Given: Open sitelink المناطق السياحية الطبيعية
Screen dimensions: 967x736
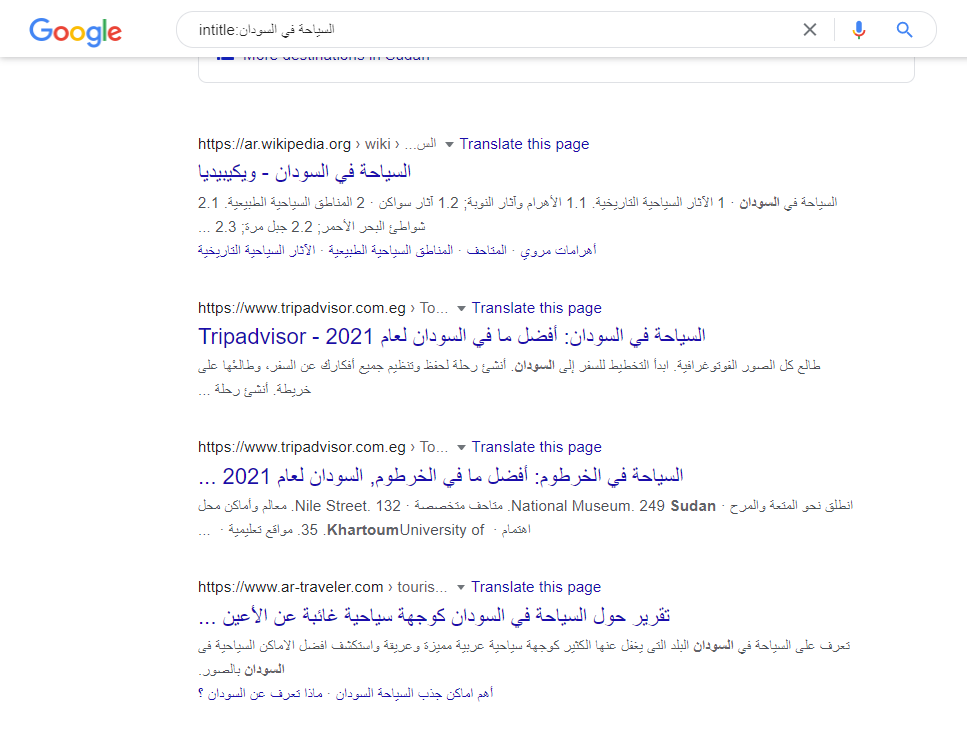Looking at the screenshot, I should pos(390,250).
